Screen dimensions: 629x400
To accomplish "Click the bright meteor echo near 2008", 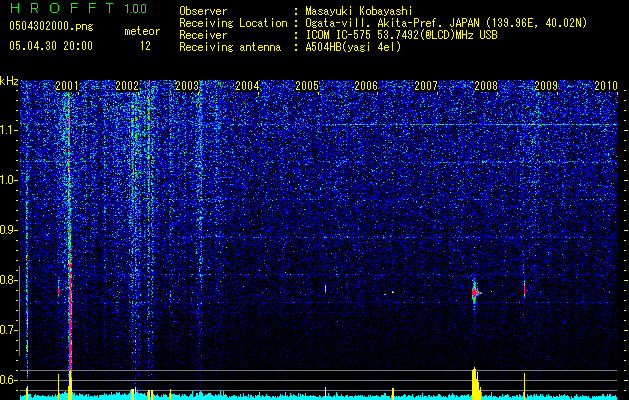I will (475, 293).
